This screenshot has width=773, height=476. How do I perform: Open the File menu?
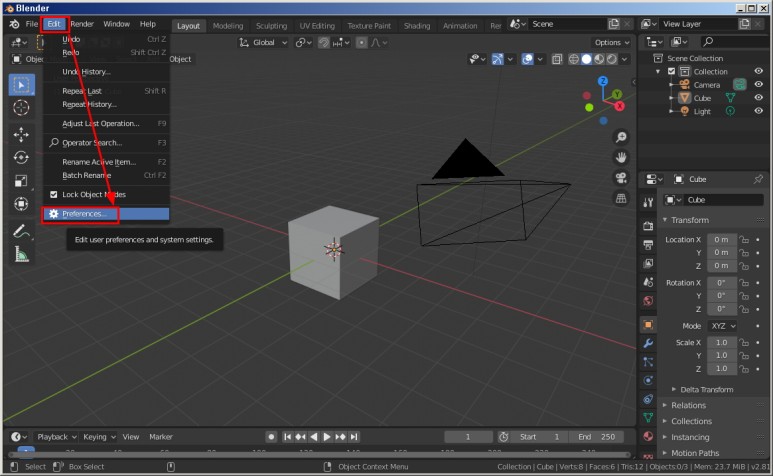(x=32, y=24)
